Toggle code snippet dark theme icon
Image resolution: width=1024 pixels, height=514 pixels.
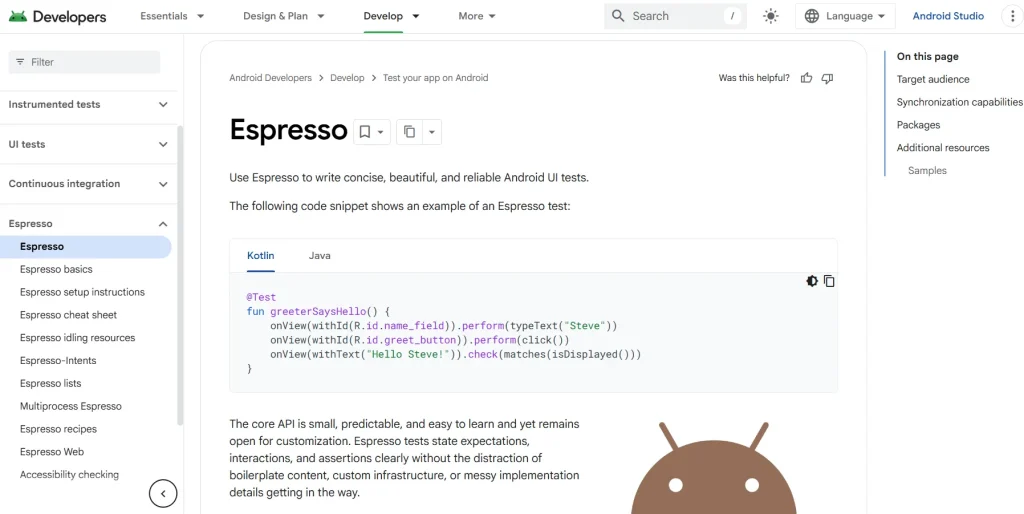(812, 281)
